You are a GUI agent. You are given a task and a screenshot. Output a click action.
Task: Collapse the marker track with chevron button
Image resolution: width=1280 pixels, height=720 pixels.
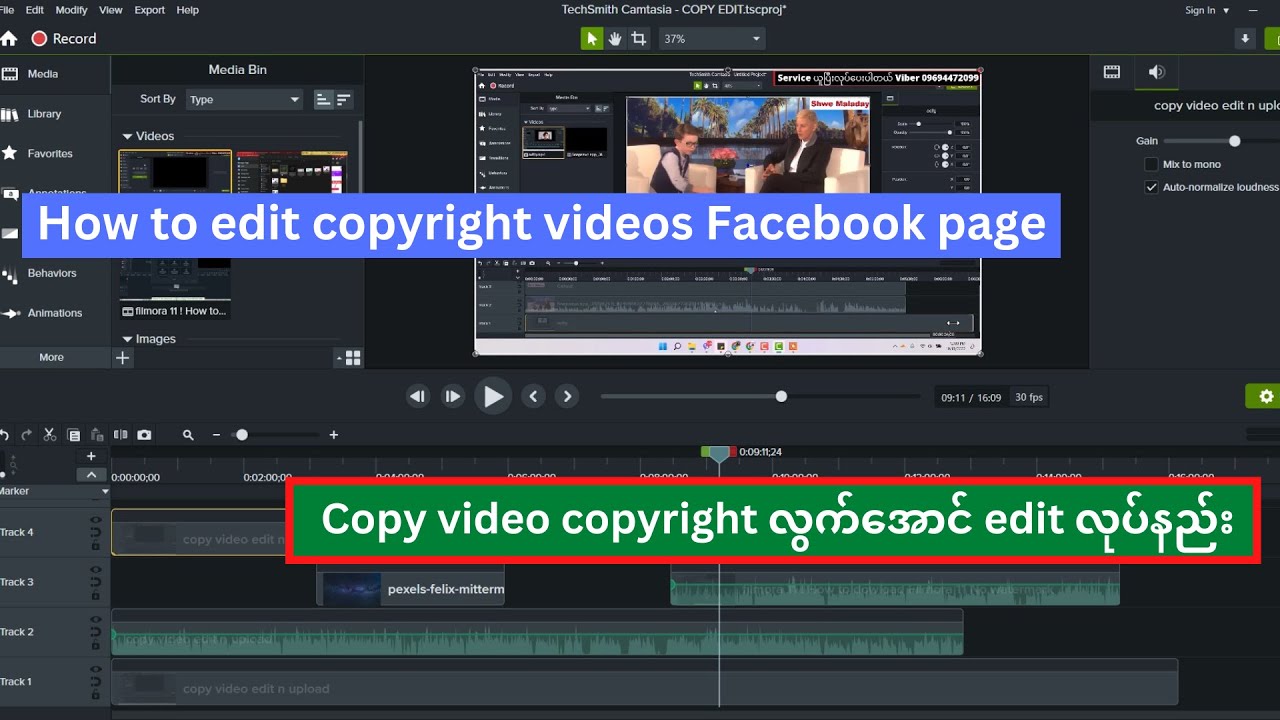click(x=91, y=475)
